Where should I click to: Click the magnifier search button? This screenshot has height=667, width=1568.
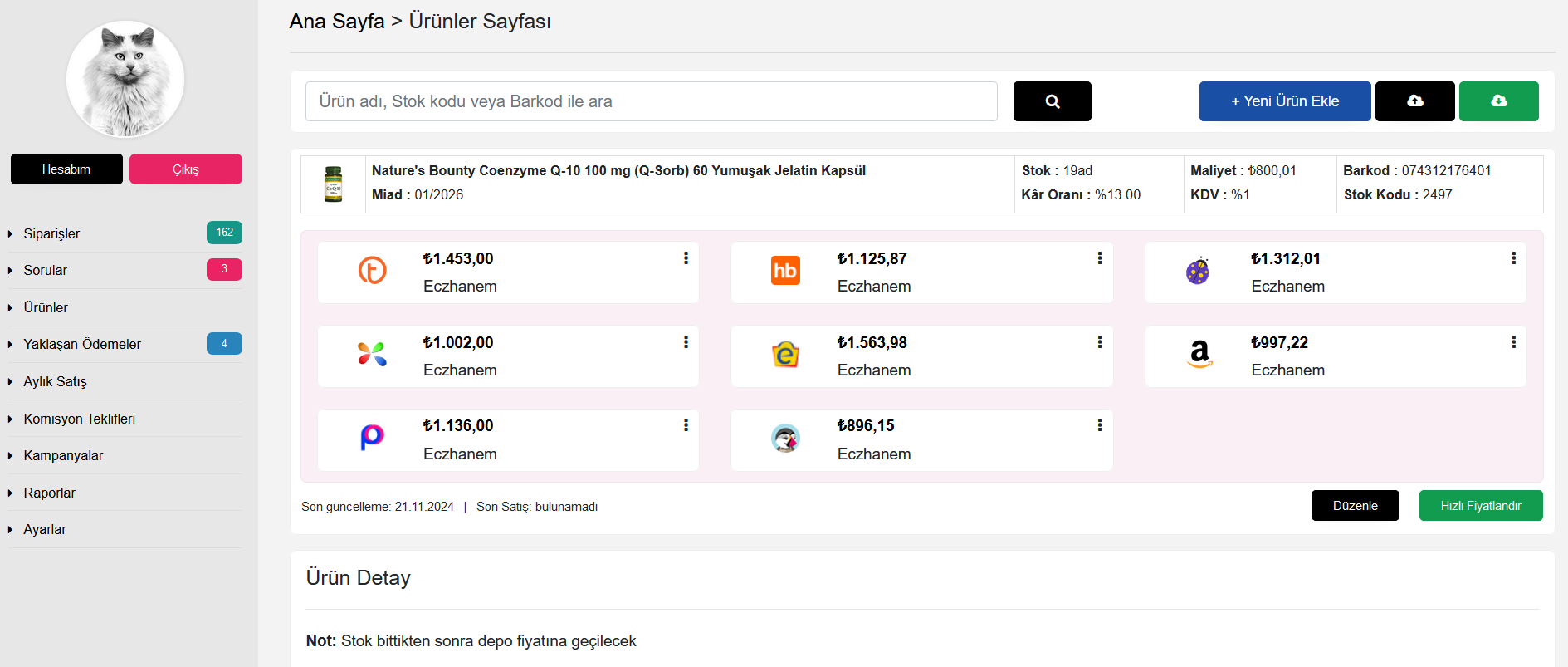point(1052,101)
